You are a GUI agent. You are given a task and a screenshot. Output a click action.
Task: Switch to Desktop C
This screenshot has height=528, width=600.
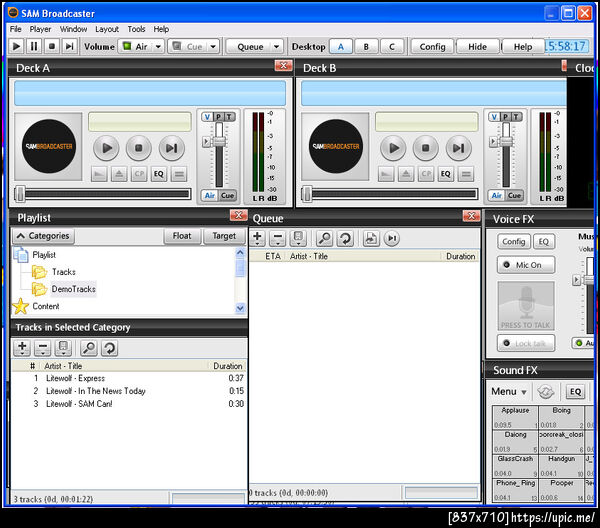coord(392,47)
